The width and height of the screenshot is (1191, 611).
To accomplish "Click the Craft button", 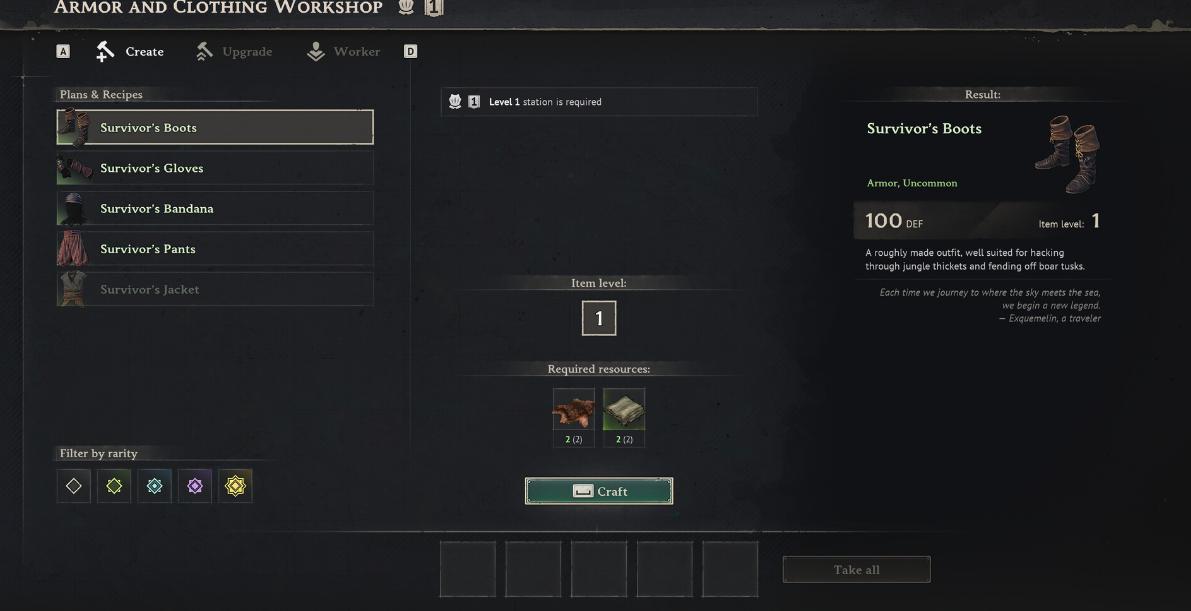I will click(x=599, y=491).
